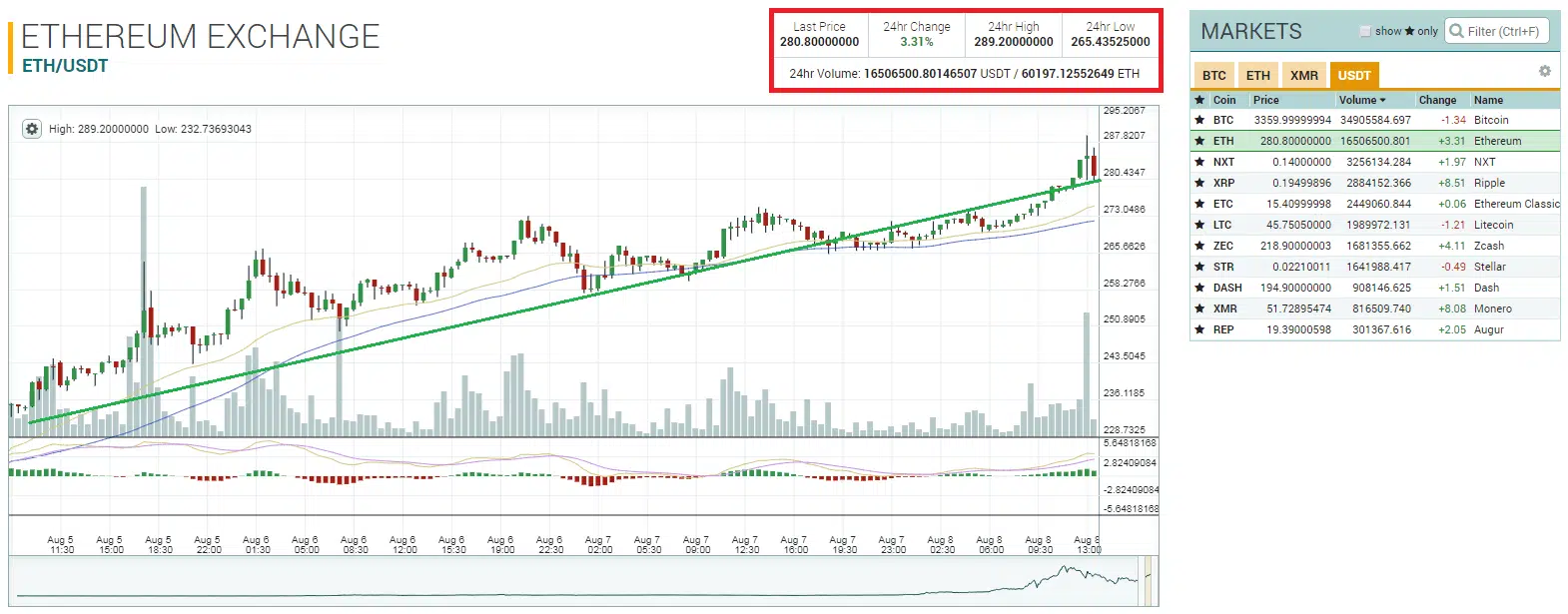Star the XRP market row
This screenshot has height=614, width=1568.
[x=1199, y=183]
